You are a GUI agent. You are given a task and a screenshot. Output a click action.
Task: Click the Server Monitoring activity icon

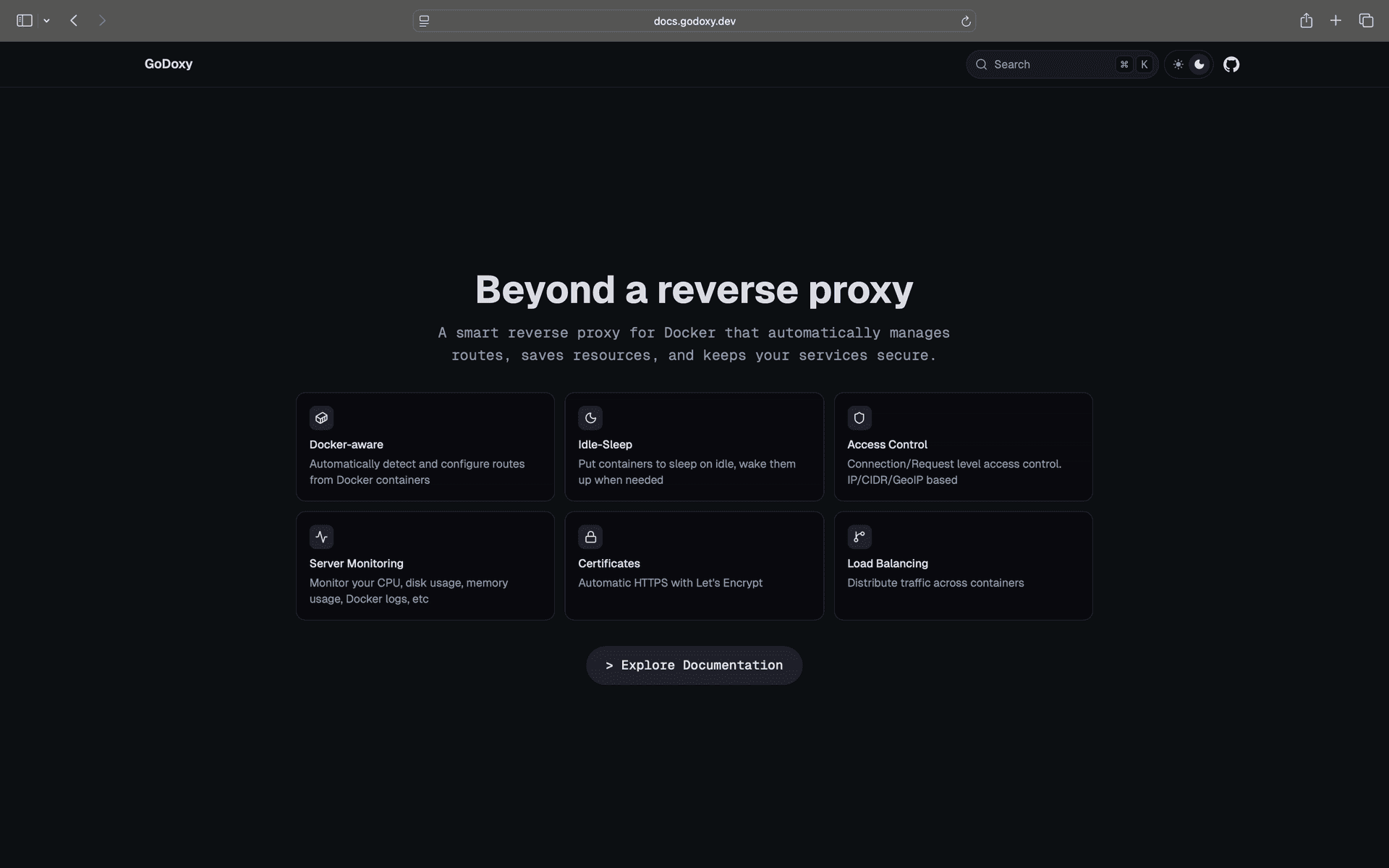tap(321, 537)
